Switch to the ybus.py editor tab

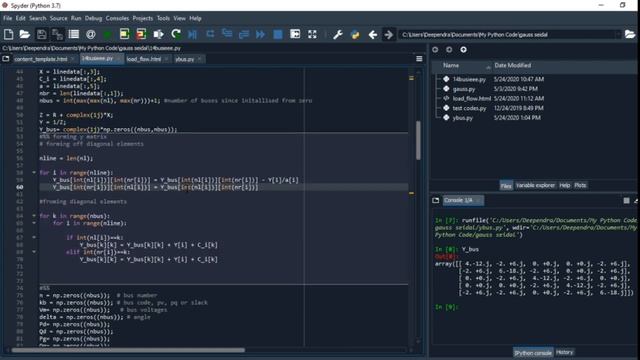tap(184, 59)
